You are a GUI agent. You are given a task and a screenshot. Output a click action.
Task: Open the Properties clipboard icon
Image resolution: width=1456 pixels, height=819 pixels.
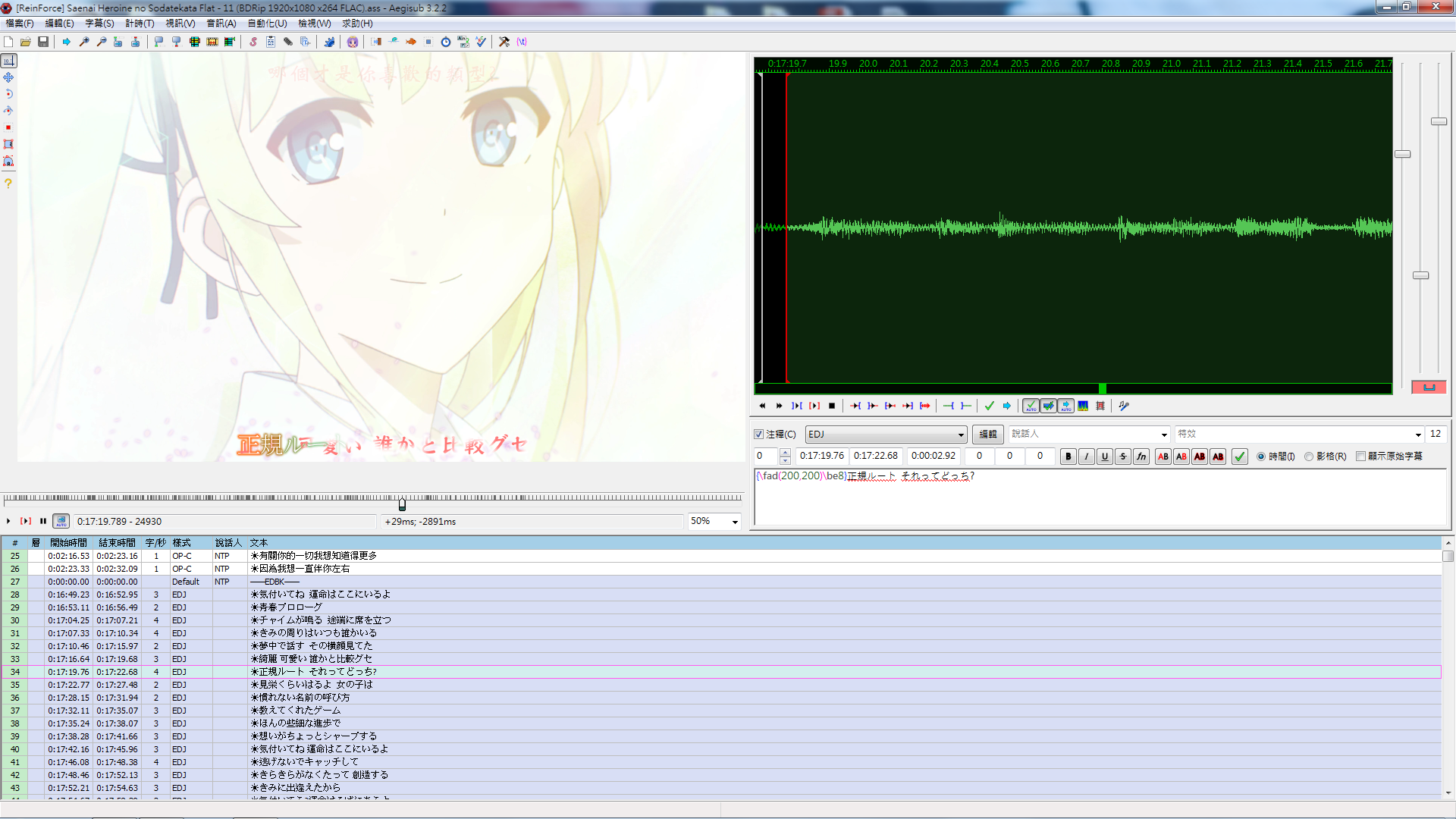(x=271, y=42)
